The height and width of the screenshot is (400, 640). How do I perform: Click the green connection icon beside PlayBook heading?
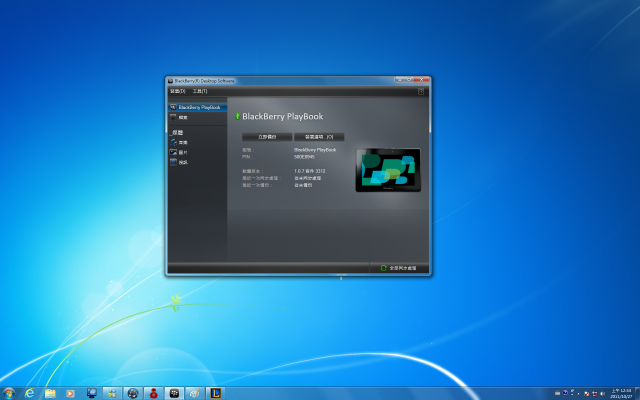238,116
